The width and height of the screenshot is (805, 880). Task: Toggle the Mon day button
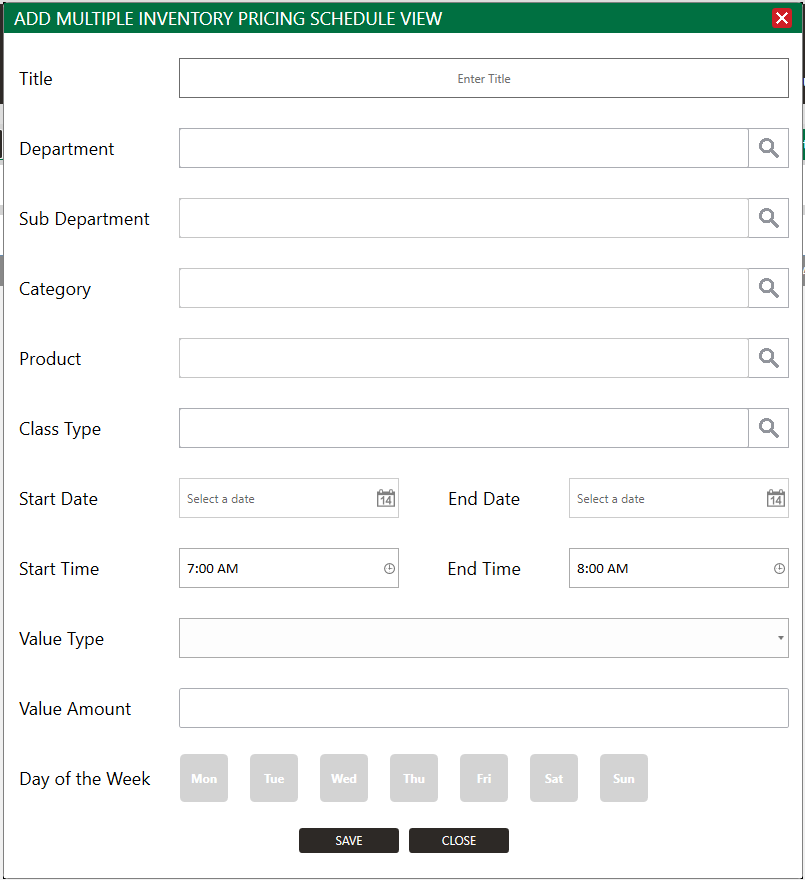click(204, 778)
